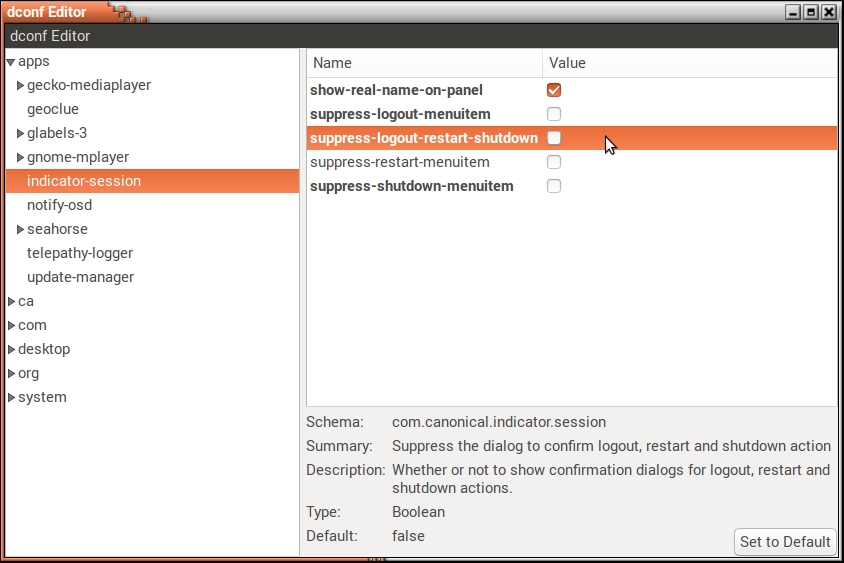Viewport: 844px width, 563px height.
Task: Collapse the apps tree node
Action: point(11,62)
